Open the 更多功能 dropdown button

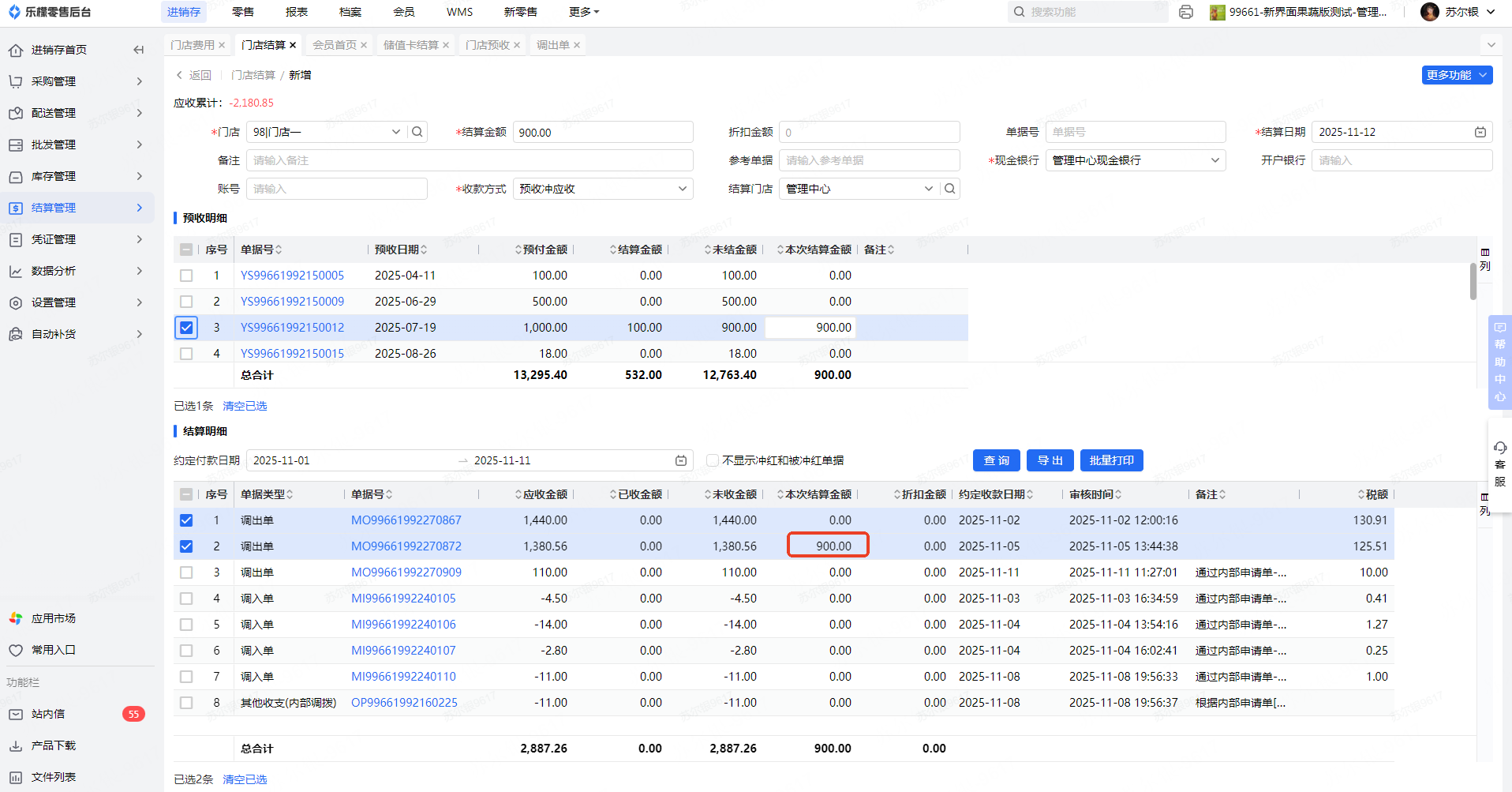(x=1456, y=75)
